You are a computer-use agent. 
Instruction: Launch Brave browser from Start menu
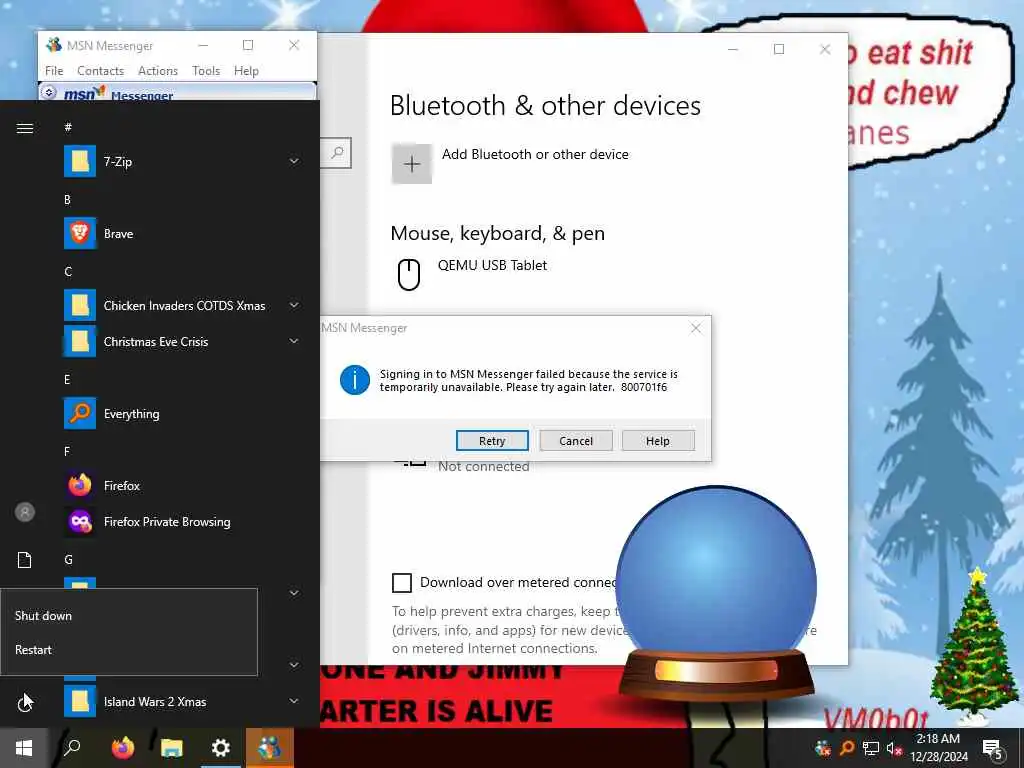point(182,234)
